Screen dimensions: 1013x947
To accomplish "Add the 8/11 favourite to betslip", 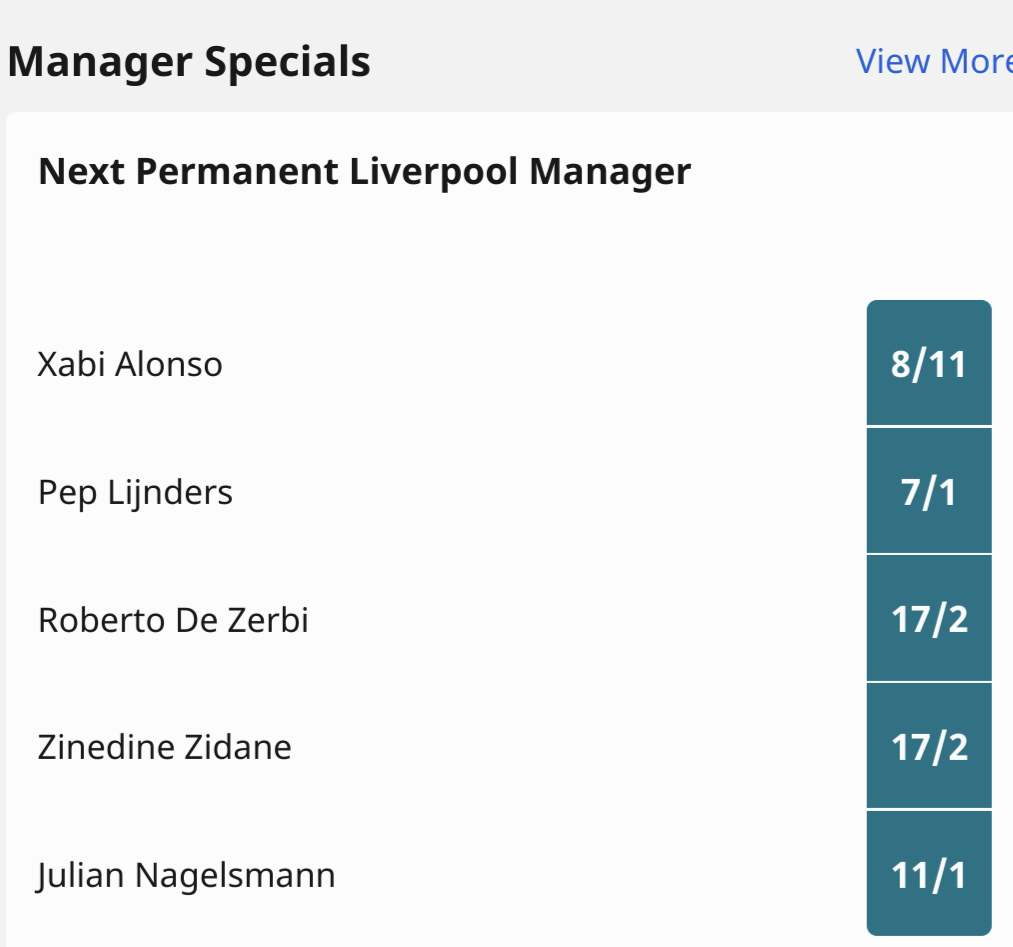I will pyautogui.click(x=929, y=363).
